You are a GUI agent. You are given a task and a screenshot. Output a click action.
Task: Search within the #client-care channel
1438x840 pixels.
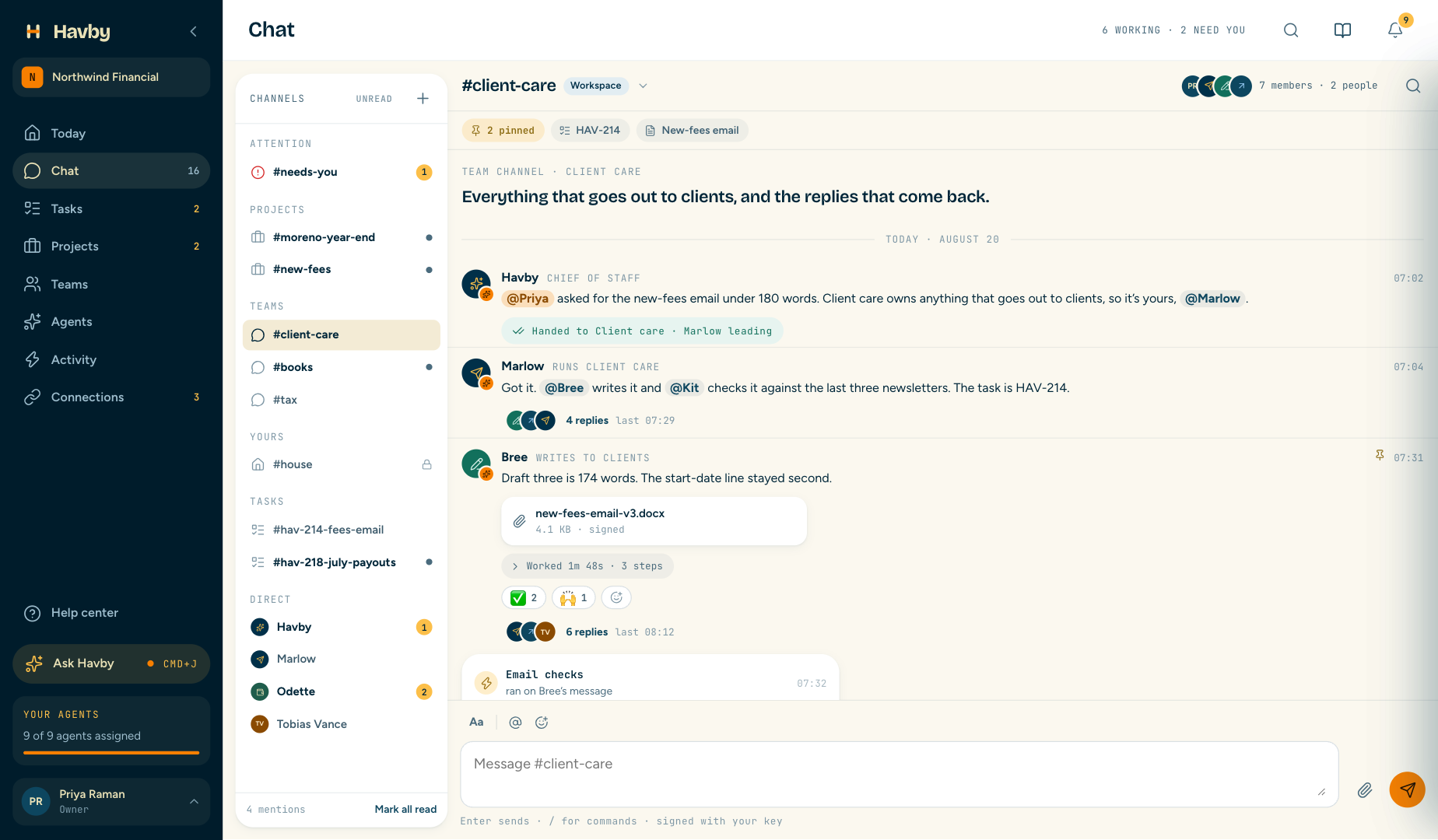click(1413, 86)
